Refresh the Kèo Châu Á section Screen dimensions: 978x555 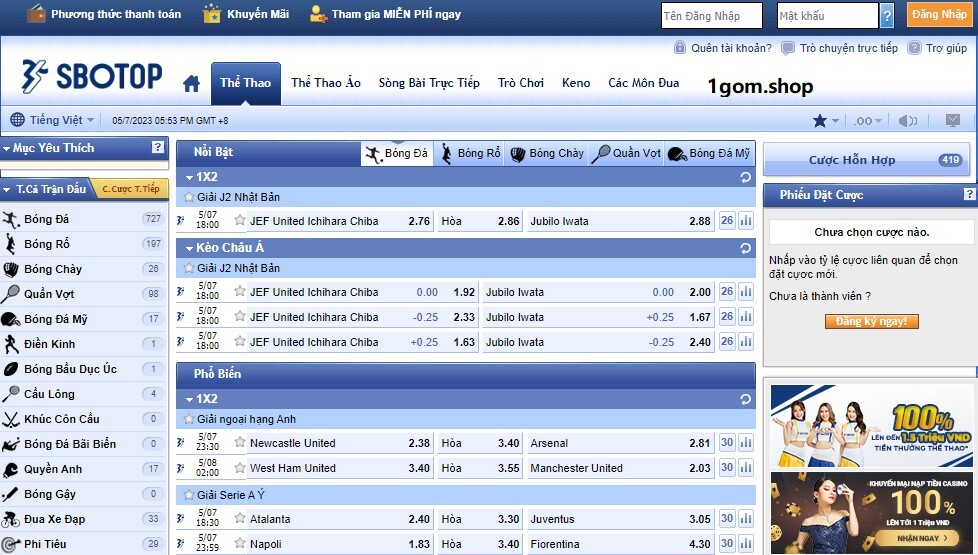point(745,248)
